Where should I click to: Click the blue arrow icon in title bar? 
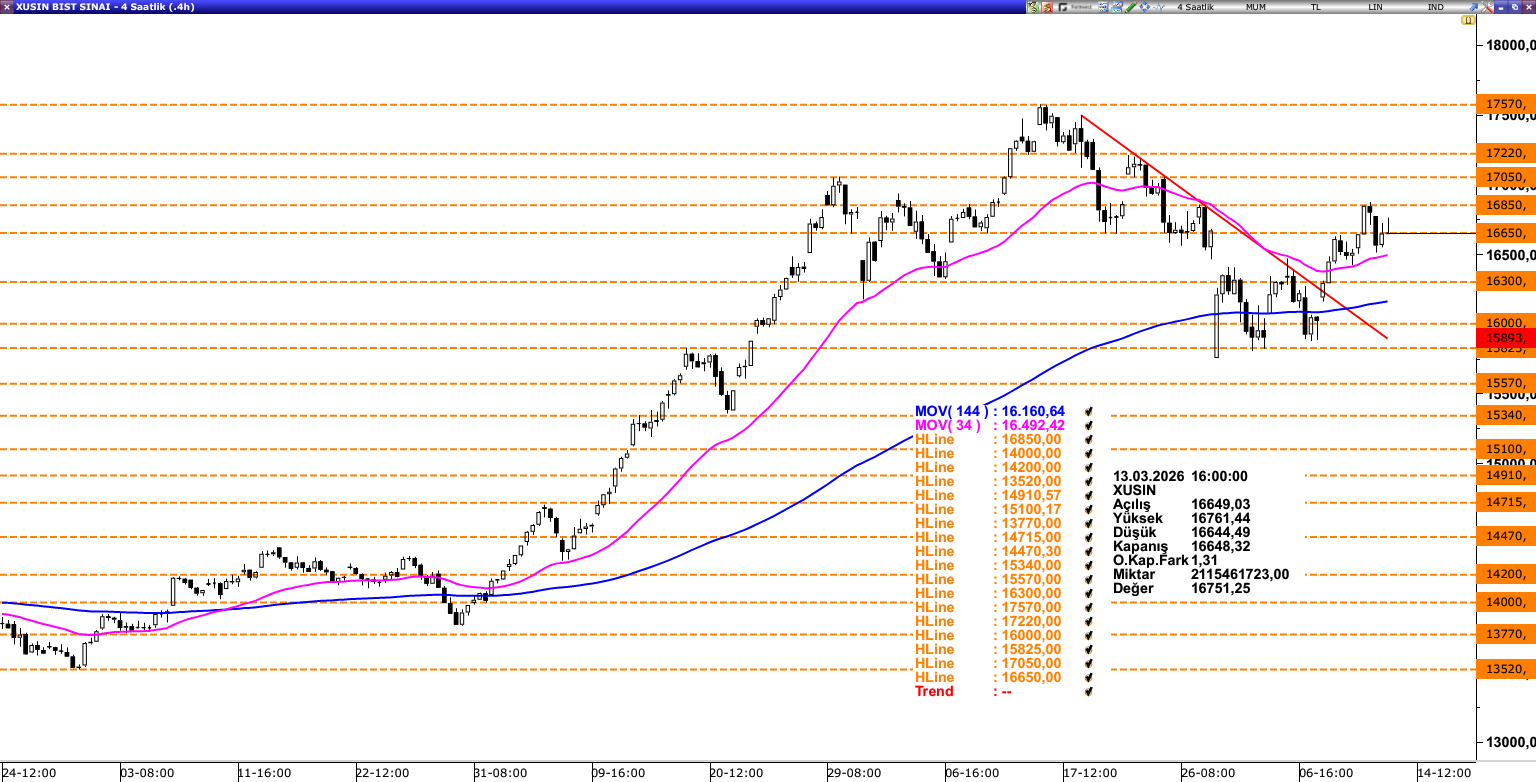[x=1472, y=7]
